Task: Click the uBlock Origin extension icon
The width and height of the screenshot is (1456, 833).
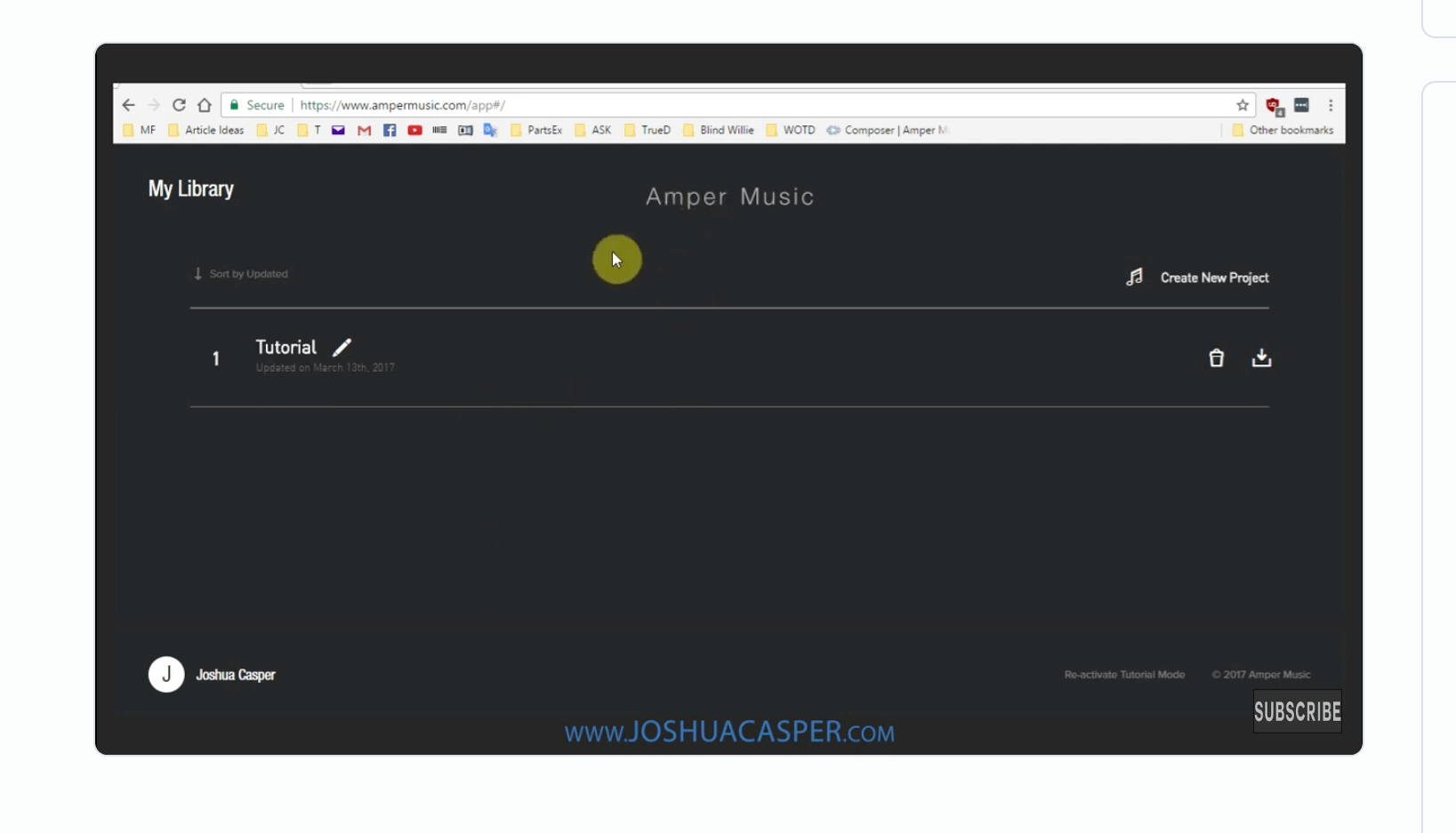Action: 1274,106
